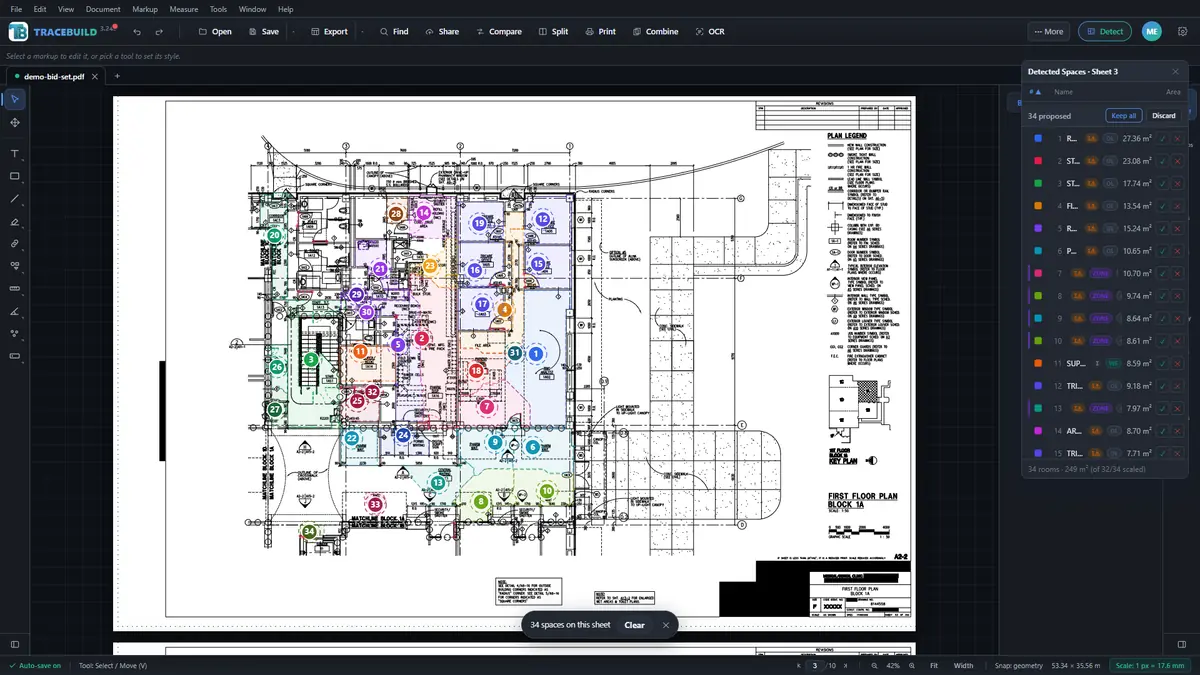Click the Width zoom option
Screen dimensions: 1200x675
tap(964, 665)
